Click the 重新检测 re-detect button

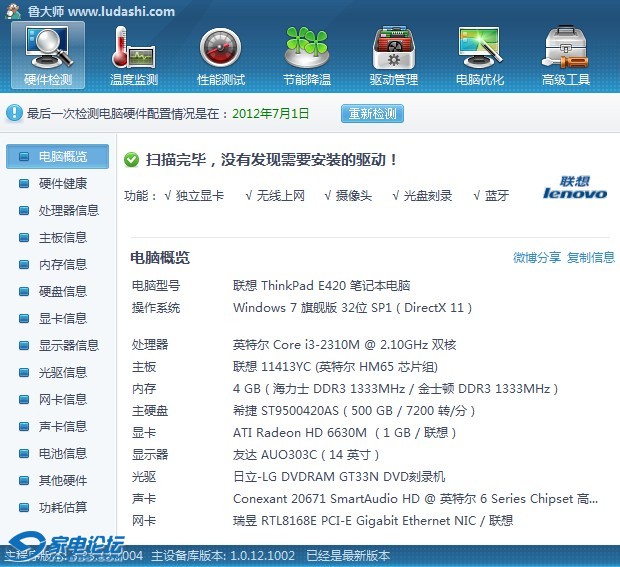(x=372, y=114)
